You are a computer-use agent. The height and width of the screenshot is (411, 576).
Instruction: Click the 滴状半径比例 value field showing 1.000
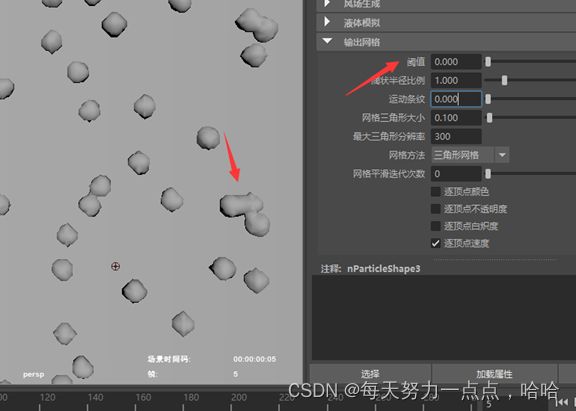(456, 80)
